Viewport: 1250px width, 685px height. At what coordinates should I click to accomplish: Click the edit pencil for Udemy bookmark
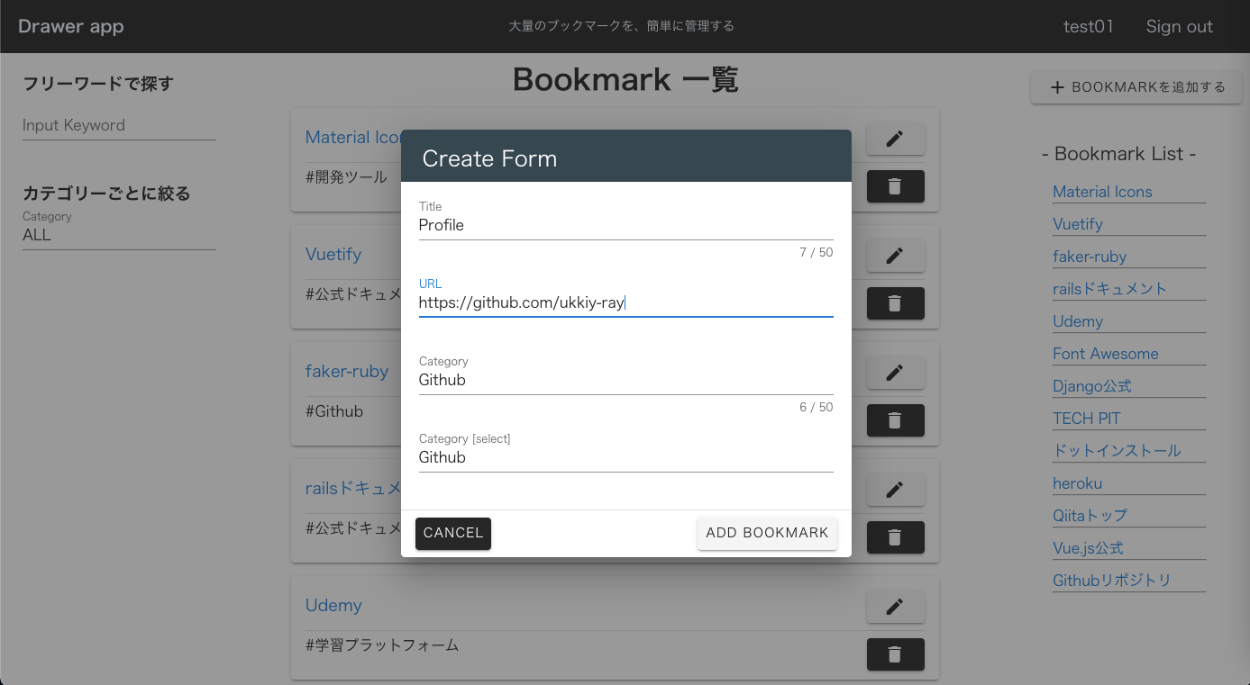pos(894,606)
